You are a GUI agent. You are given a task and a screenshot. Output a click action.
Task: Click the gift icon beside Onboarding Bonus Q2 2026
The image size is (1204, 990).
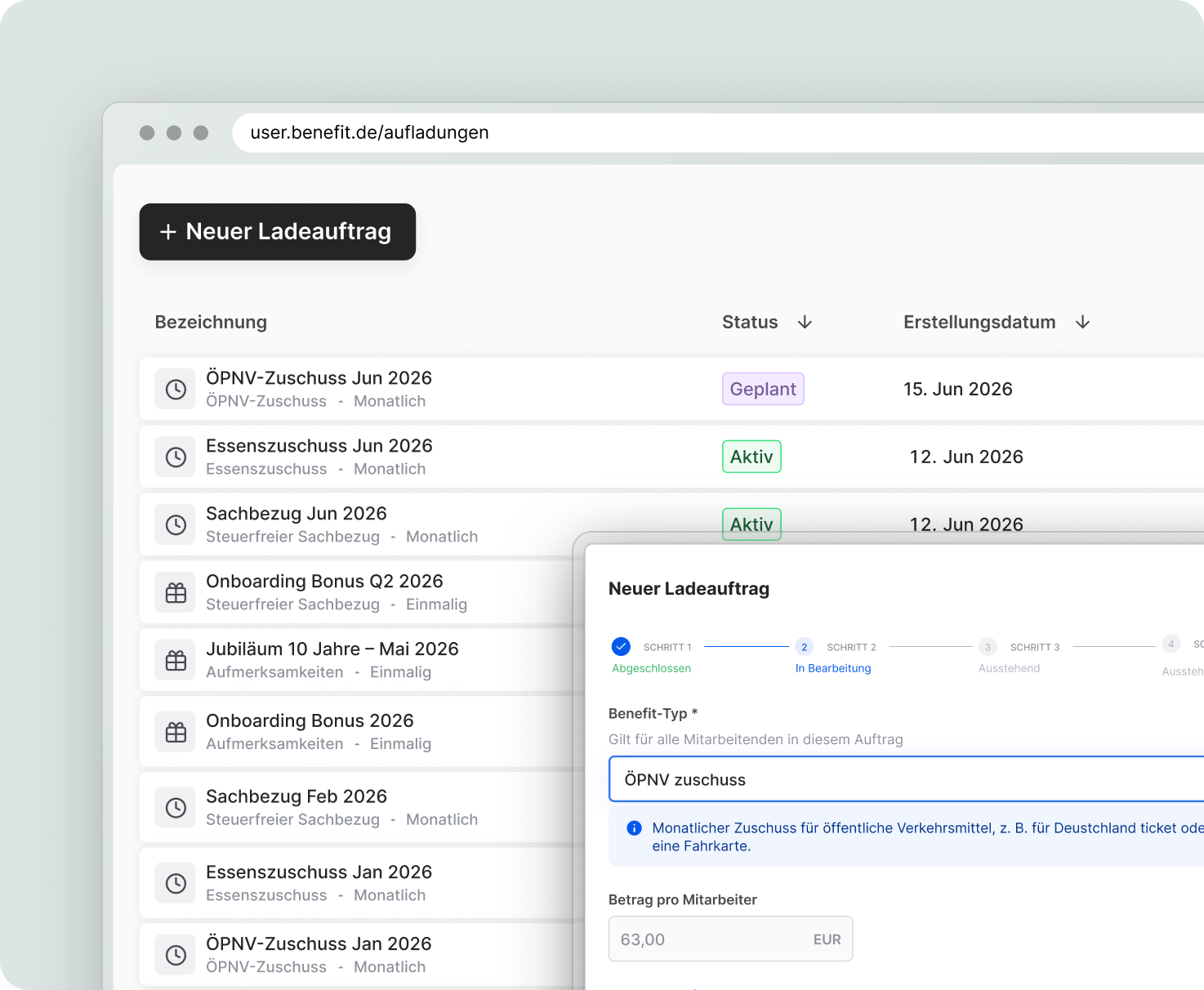[x=176, y=593]
